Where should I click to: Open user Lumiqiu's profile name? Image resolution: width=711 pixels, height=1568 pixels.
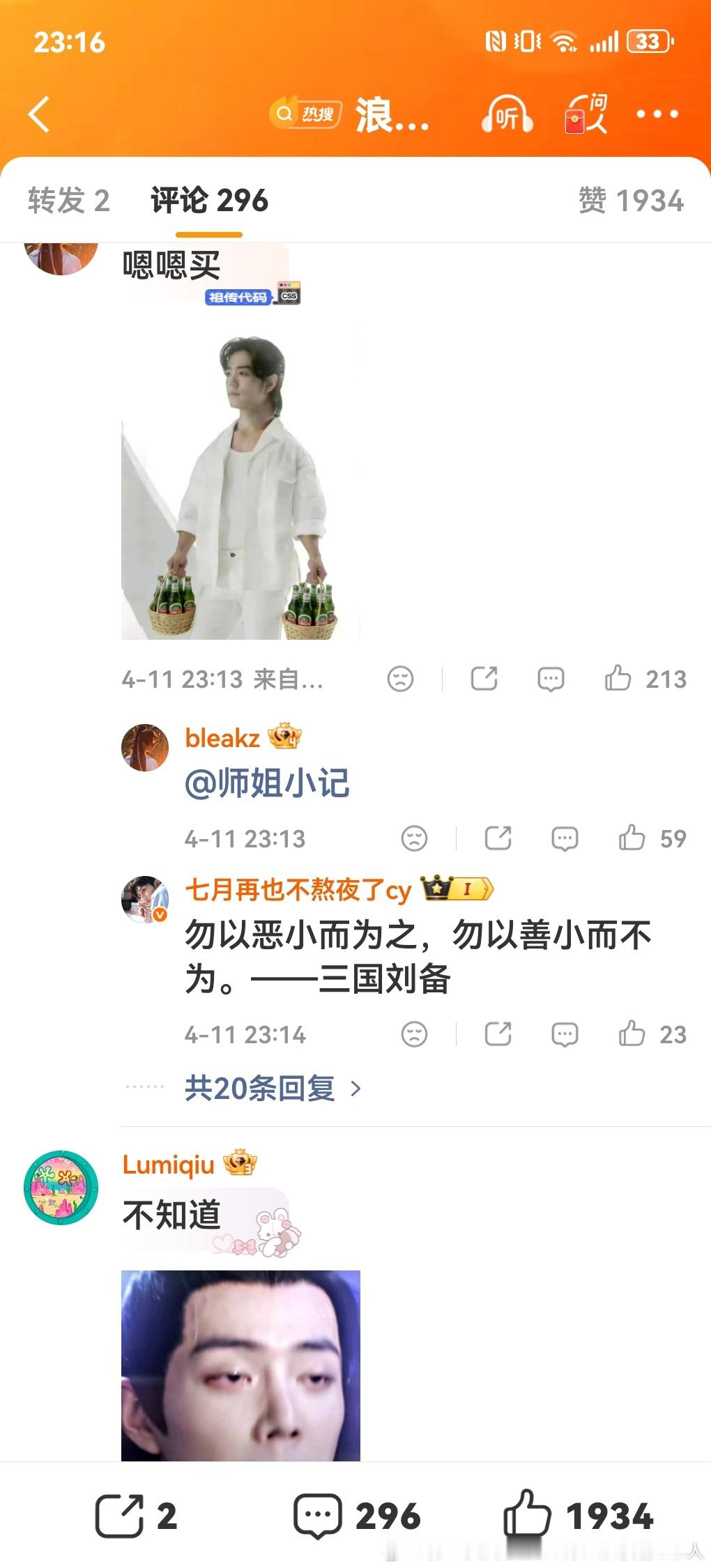168,1165
